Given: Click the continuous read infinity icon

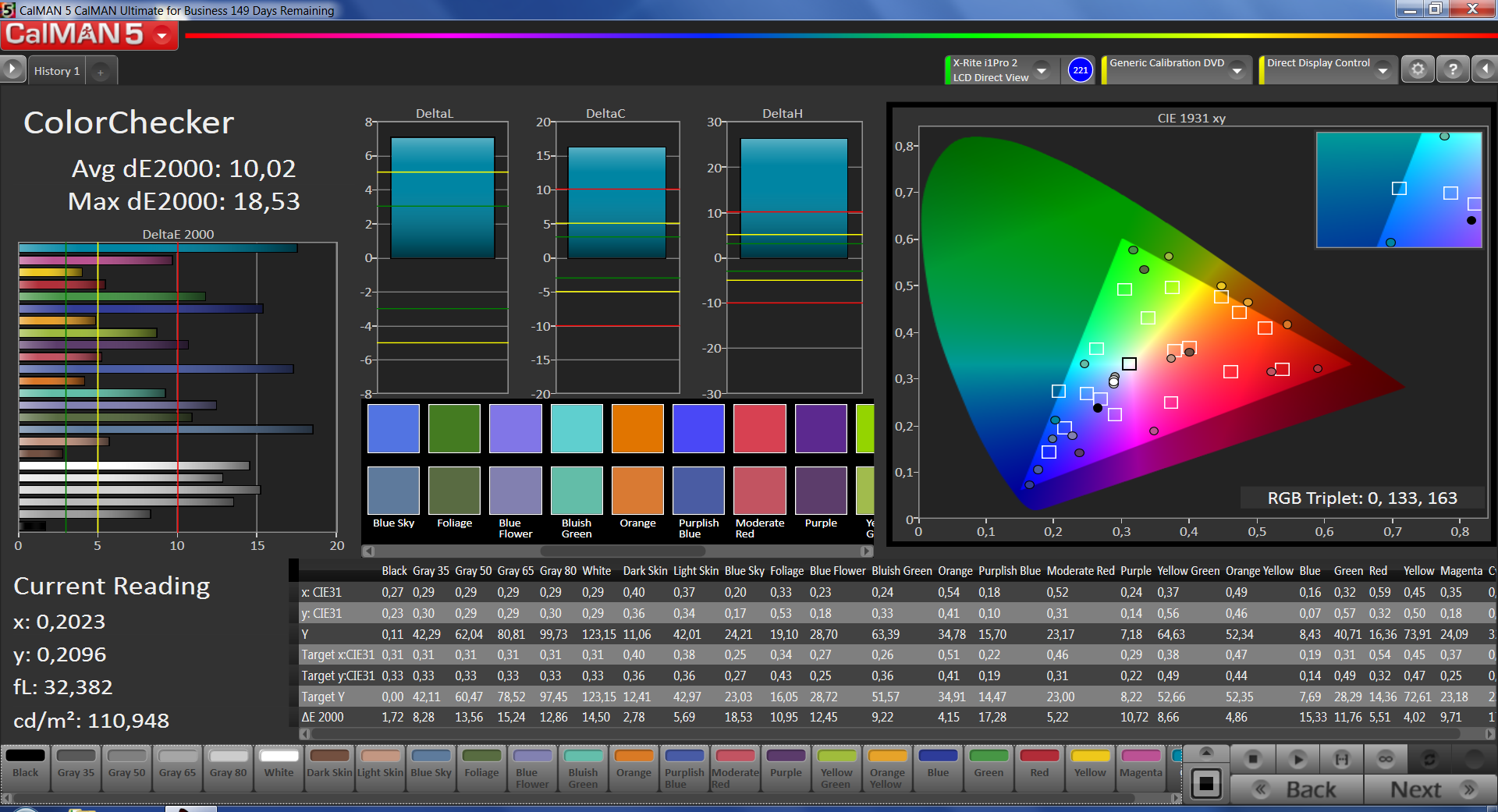Looking at the screenshot, I should coord(1386,759).
